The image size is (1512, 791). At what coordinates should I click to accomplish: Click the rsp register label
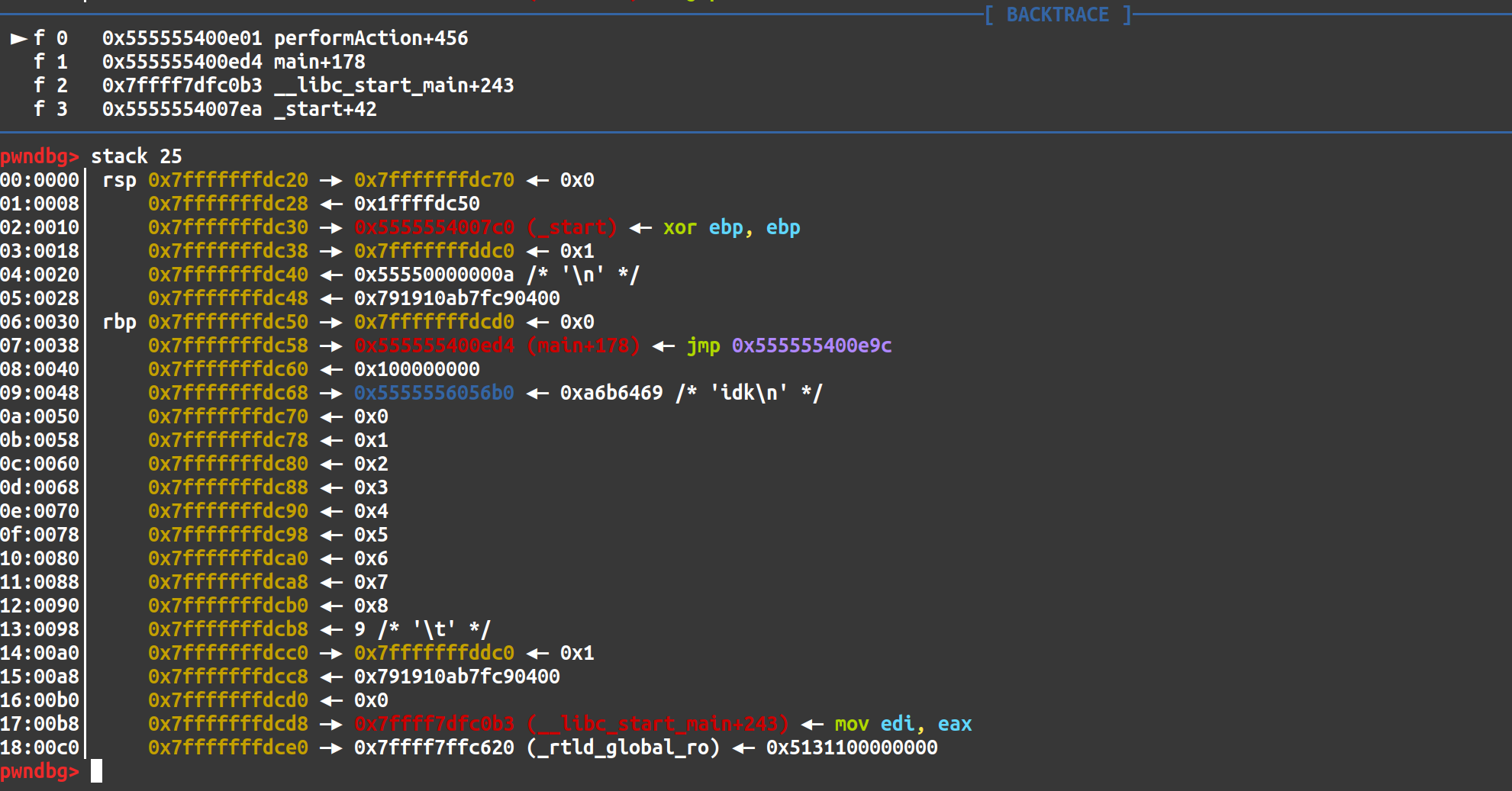point(119,180)
